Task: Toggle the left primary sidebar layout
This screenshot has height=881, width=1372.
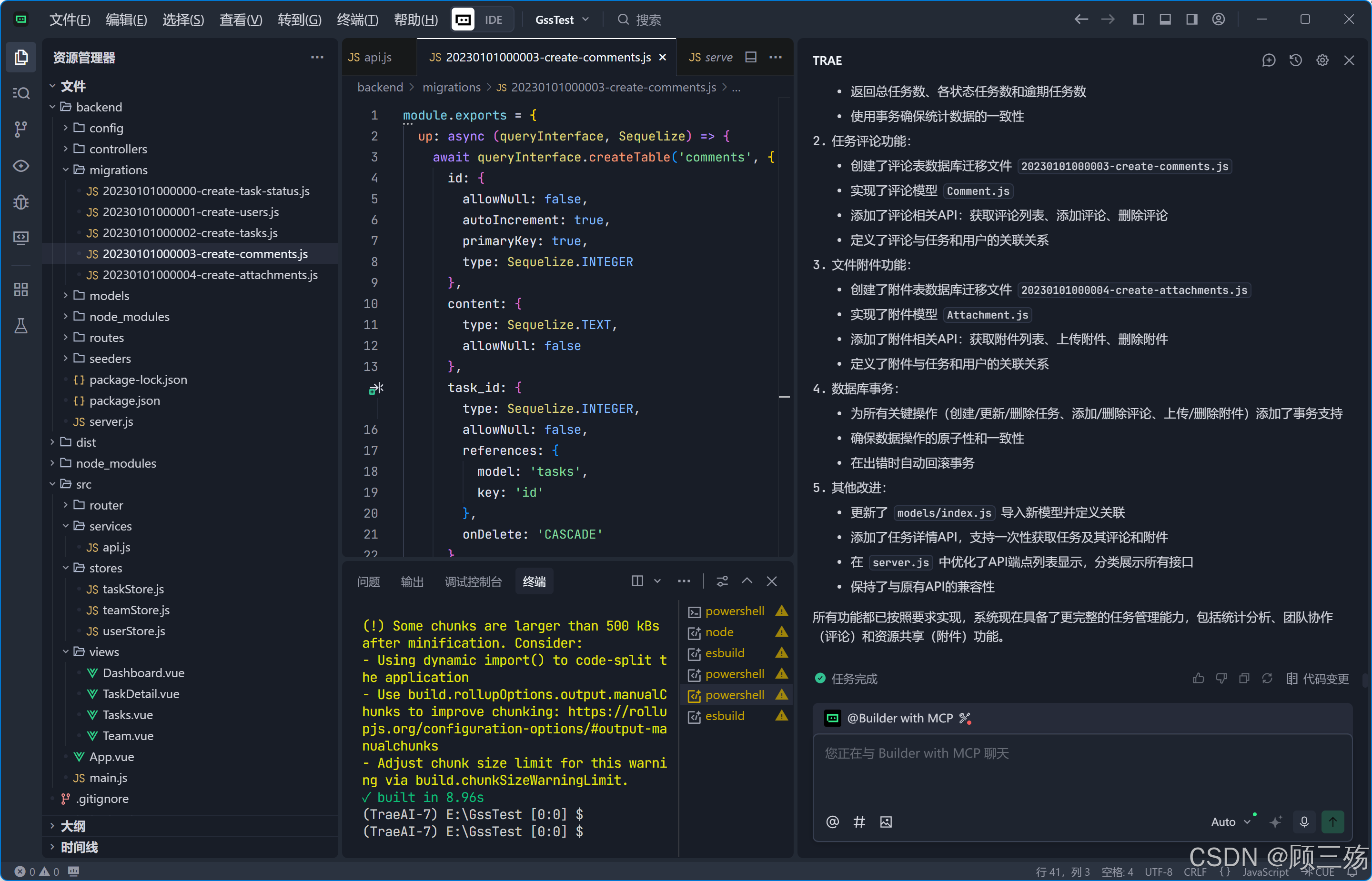Action: (x=1139, y=20)
